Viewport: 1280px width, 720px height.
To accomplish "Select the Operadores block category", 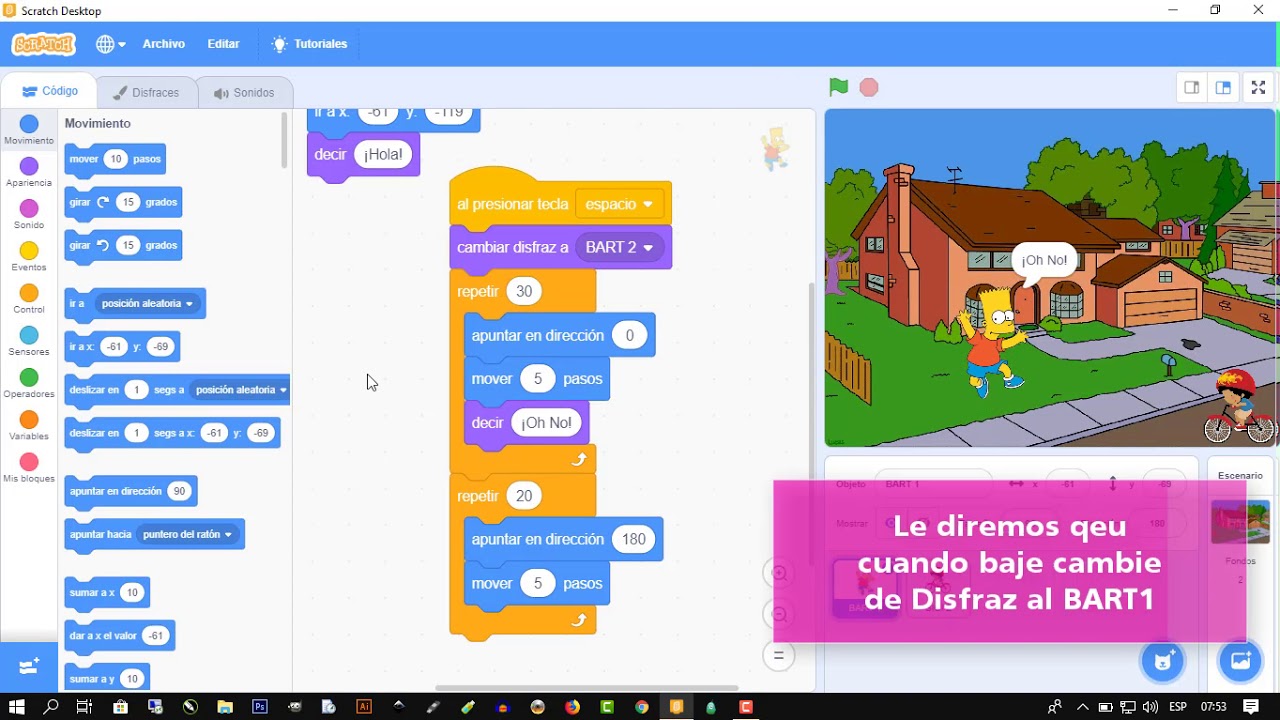I will (29, 384).
